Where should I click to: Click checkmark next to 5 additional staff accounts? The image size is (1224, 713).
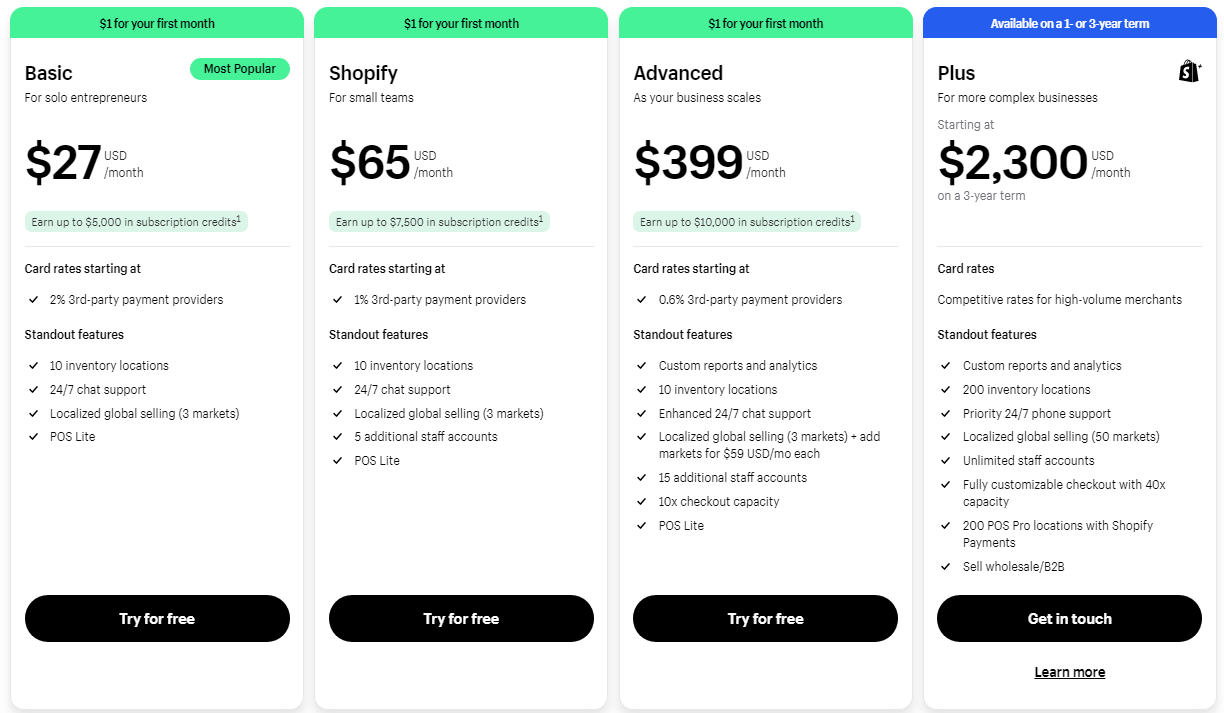337,437
